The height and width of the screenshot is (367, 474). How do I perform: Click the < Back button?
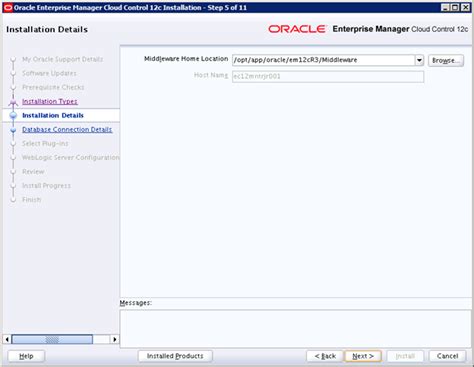coord(325,356)
